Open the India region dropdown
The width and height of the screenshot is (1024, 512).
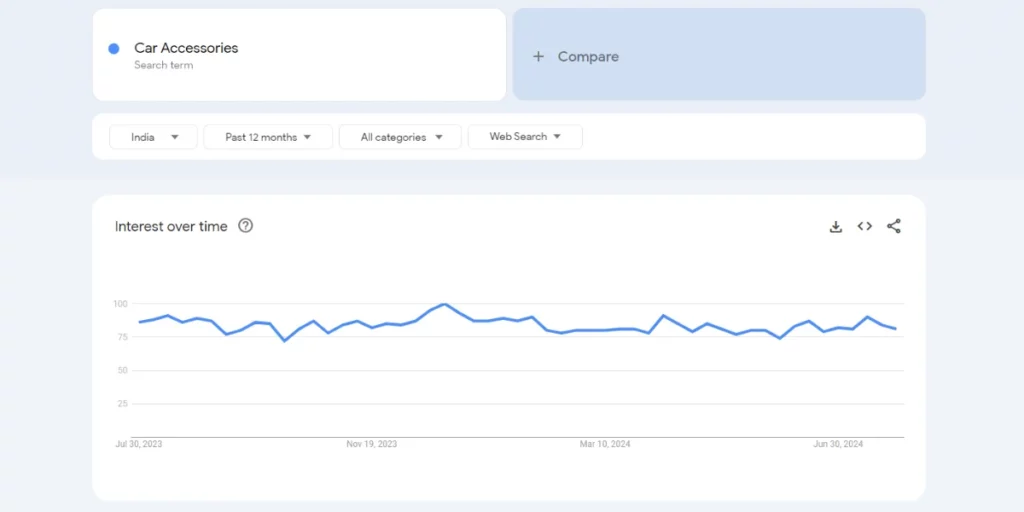pos(153,137)
